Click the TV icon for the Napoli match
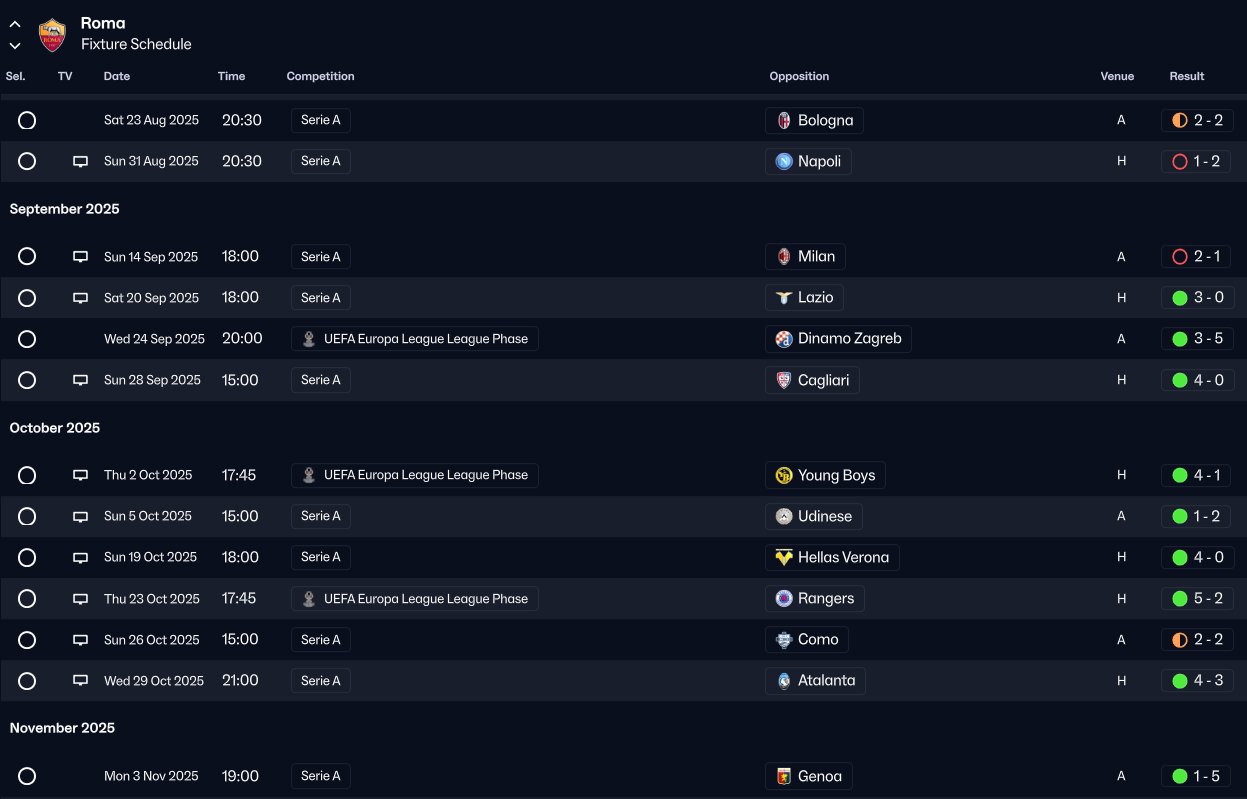Screen dimensions: 1247x799 [81, 162]
